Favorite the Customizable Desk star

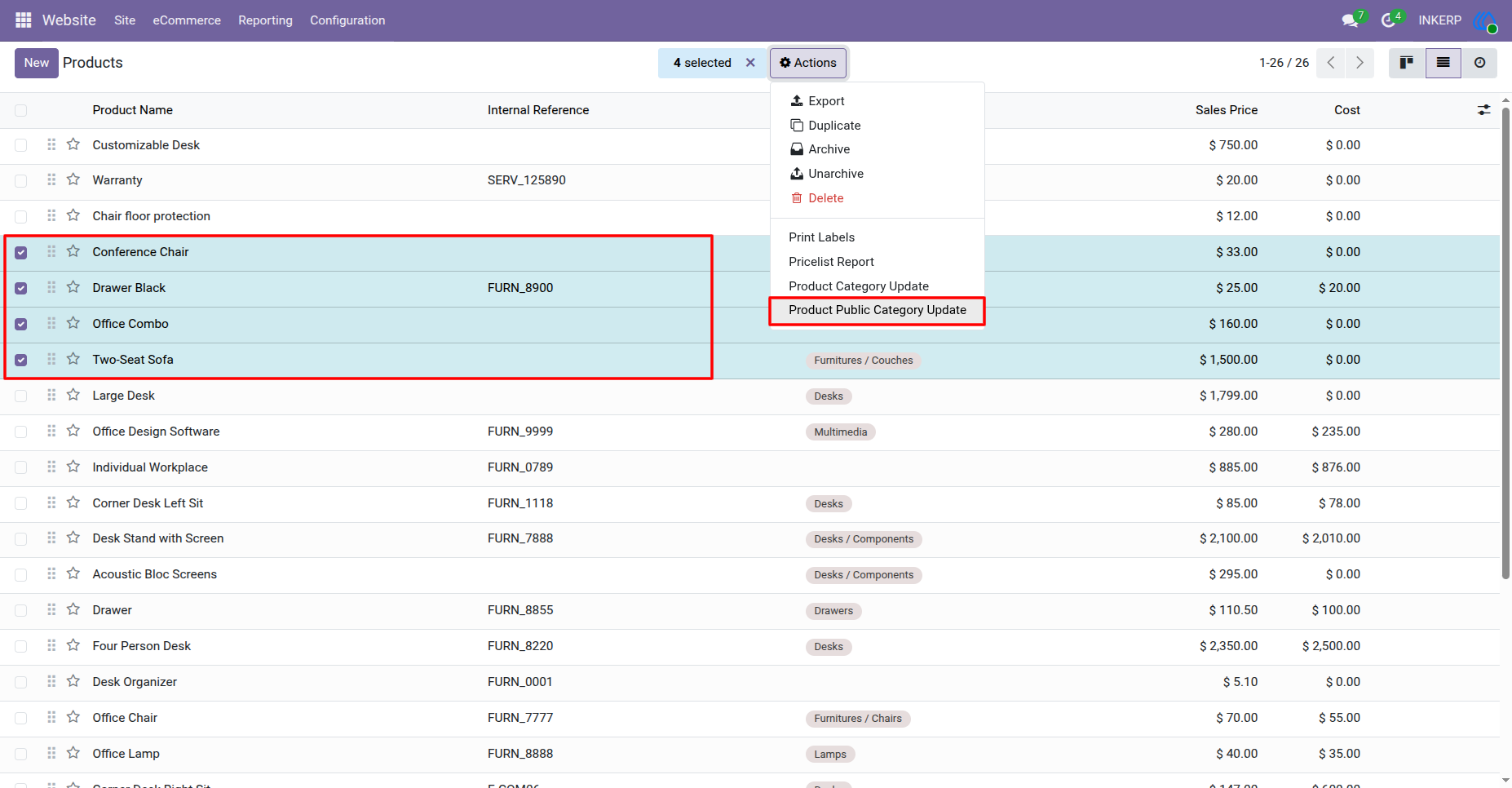point(73,144)
